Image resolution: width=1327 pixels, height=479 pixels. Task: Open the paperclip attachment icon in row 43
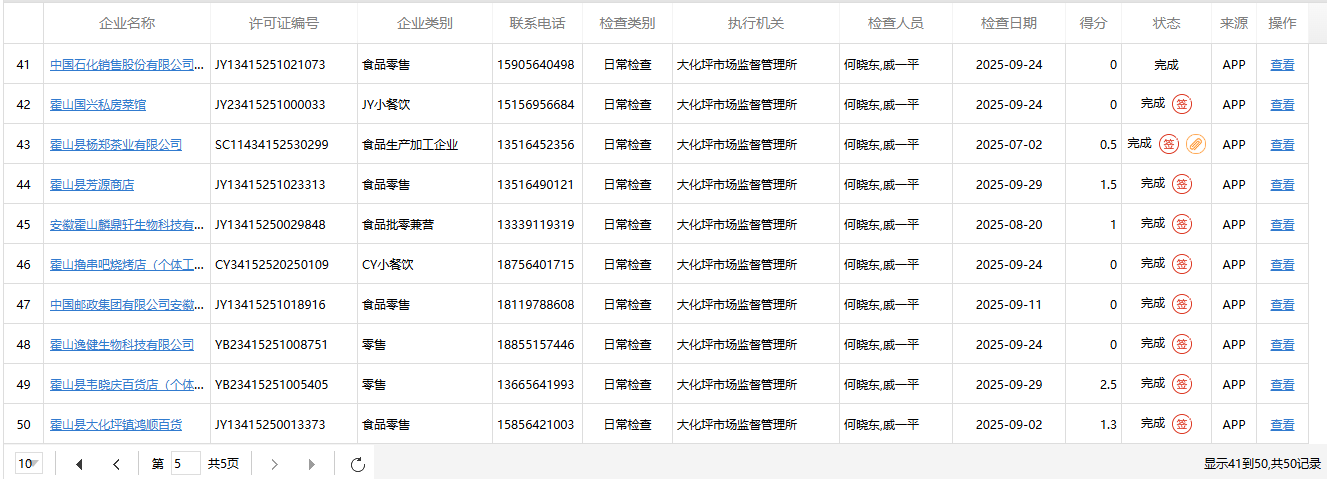1196,144
